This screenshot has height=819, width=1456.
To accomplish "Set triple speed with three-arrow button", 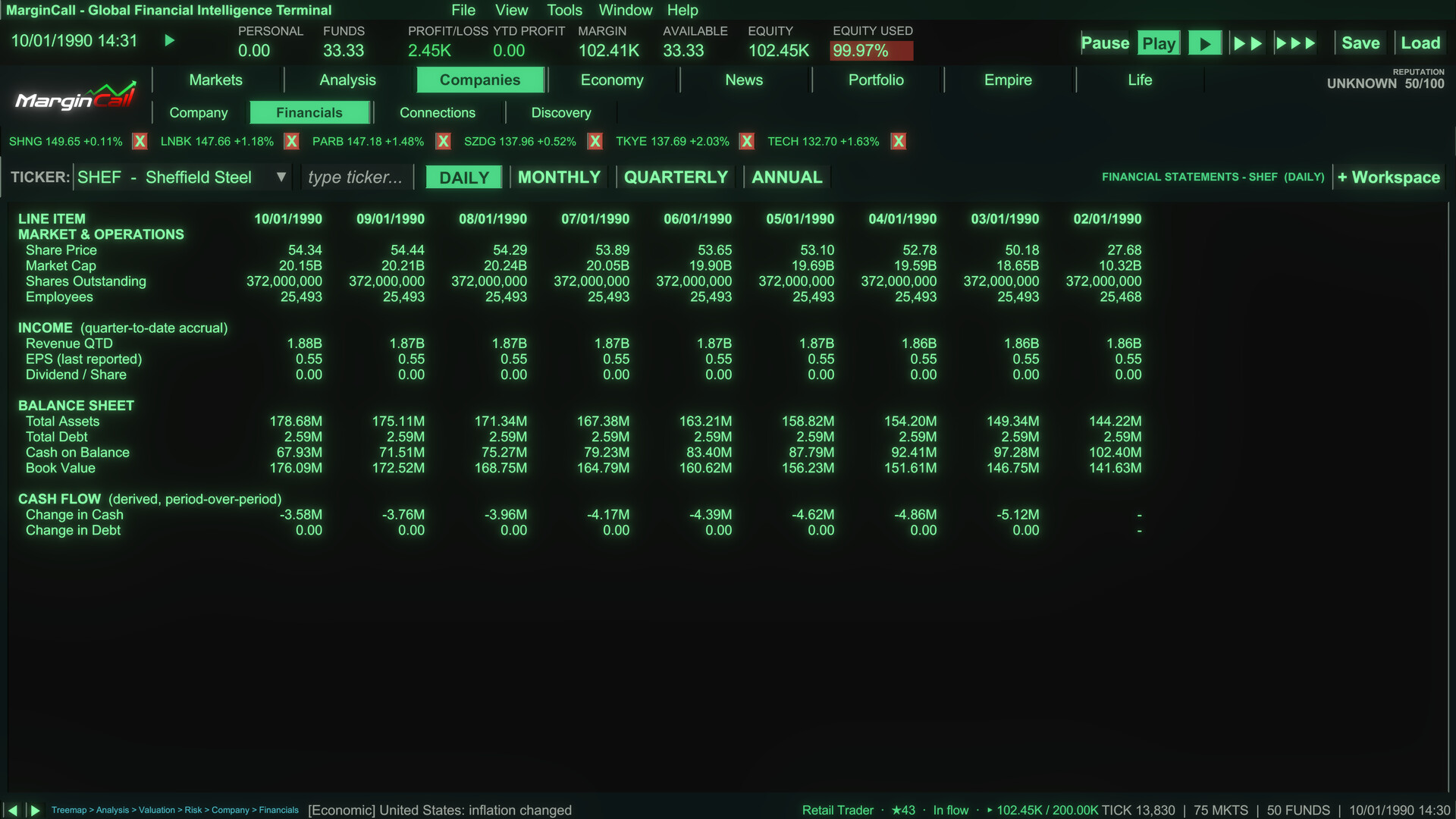I will tap(1295, 43).
